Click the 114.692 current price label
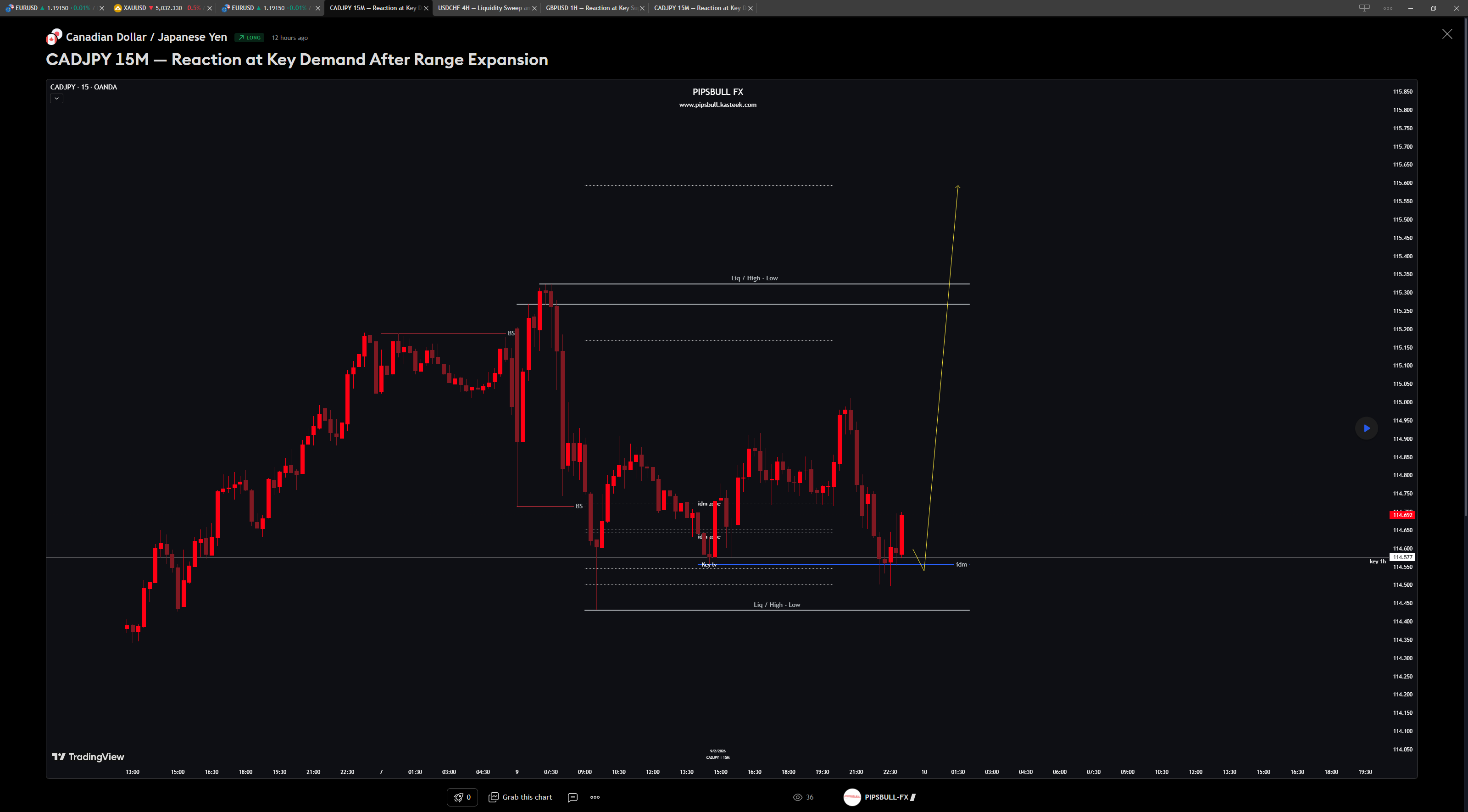1468x812 pixels. click(1402, 515)
